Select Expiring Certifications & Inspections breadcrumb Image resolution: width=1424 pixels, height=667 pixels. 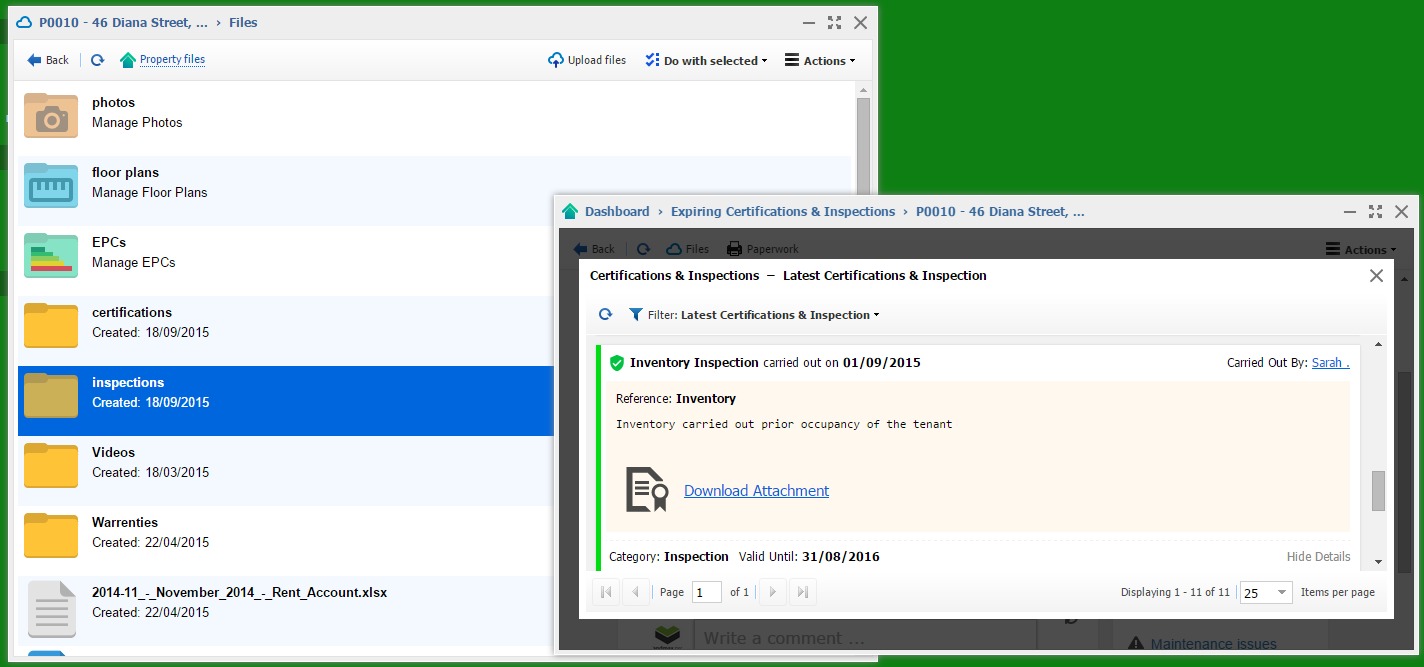tap(782, 212)
